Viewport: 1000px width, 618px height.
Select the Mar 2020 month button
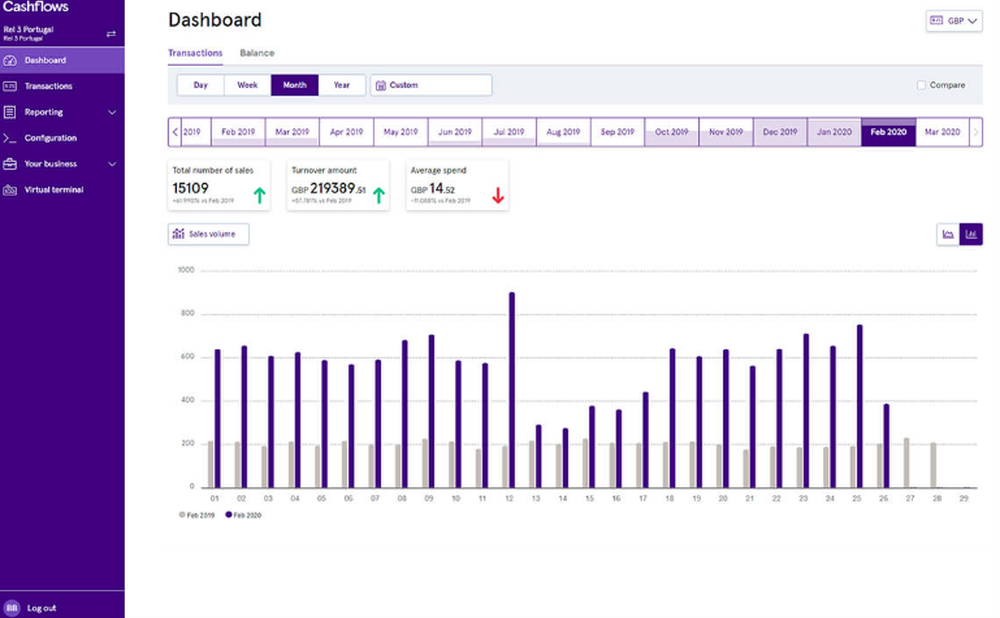pyautogui.click(x=941, y=131)
